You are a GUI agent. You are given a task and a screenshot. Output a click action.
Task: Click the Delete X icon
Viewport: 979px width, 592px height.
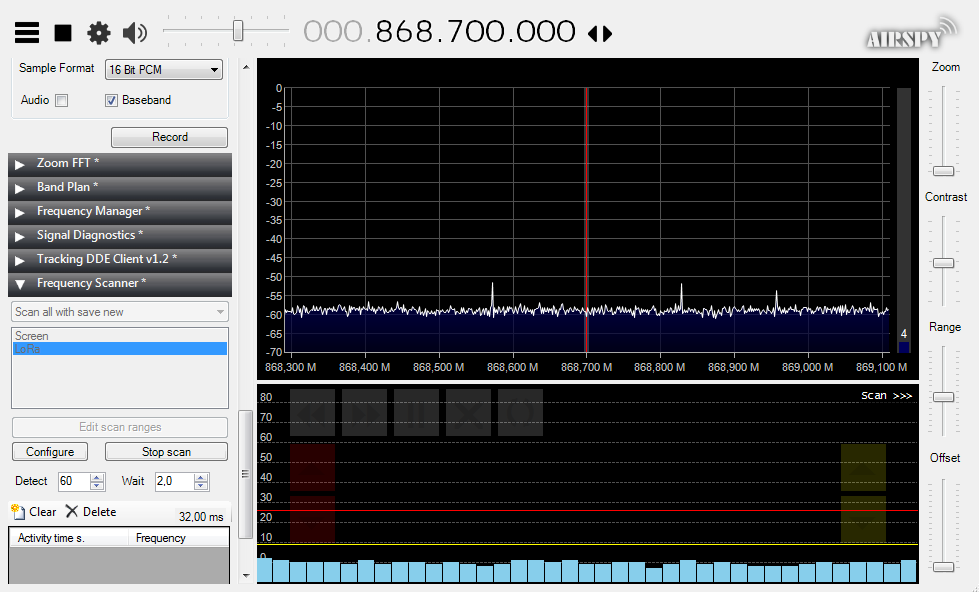[72, 511]
